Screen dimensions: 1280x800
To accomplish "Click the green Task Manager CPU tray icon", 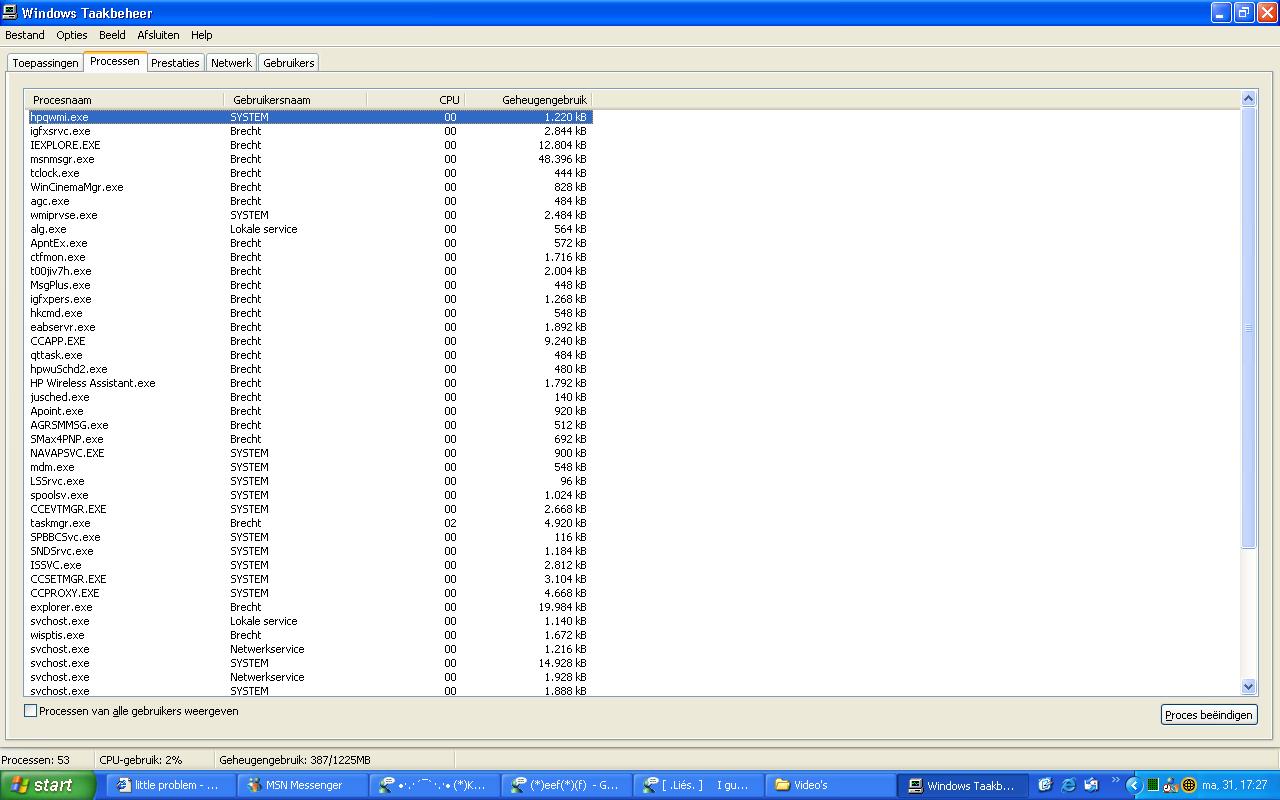I will pyautogui.click(x=1152, y=785).
